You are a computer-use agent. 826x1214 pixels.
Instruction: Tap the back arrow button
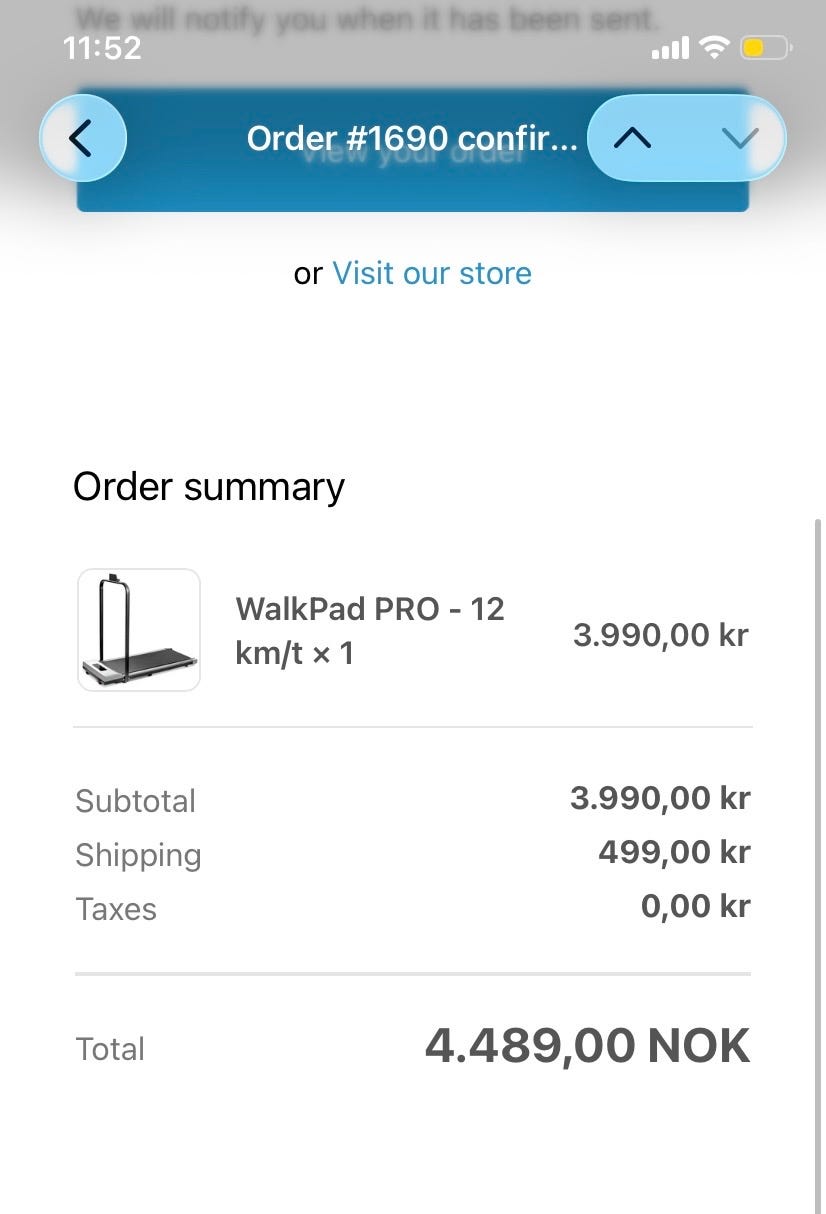click(83, 138)
